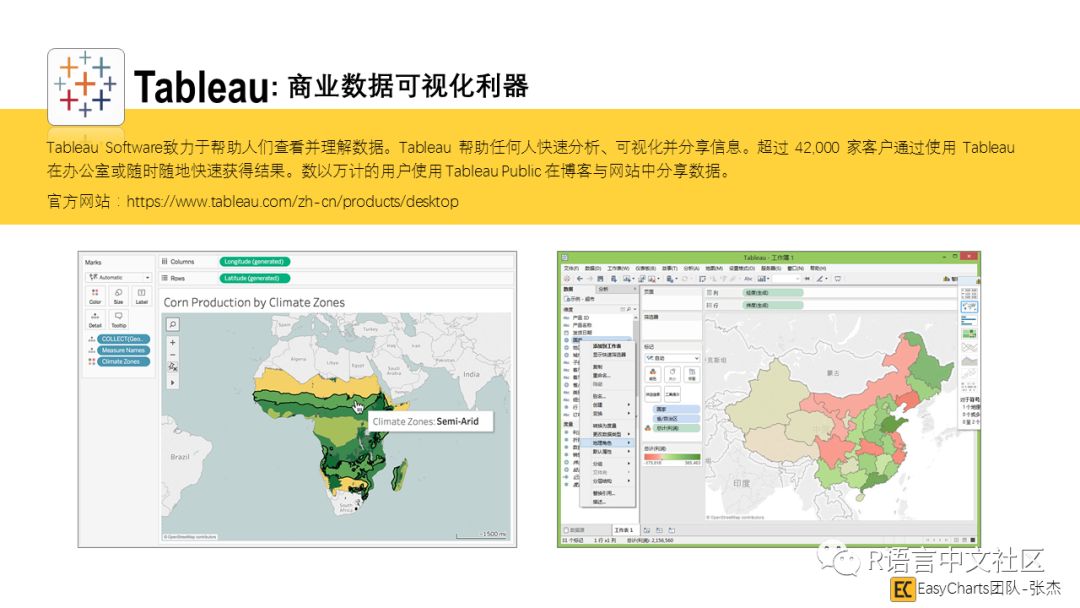The image size is (1080, 608).
Task: Select the Longitude (generated) pill on Columns
Action: point(255,262)
